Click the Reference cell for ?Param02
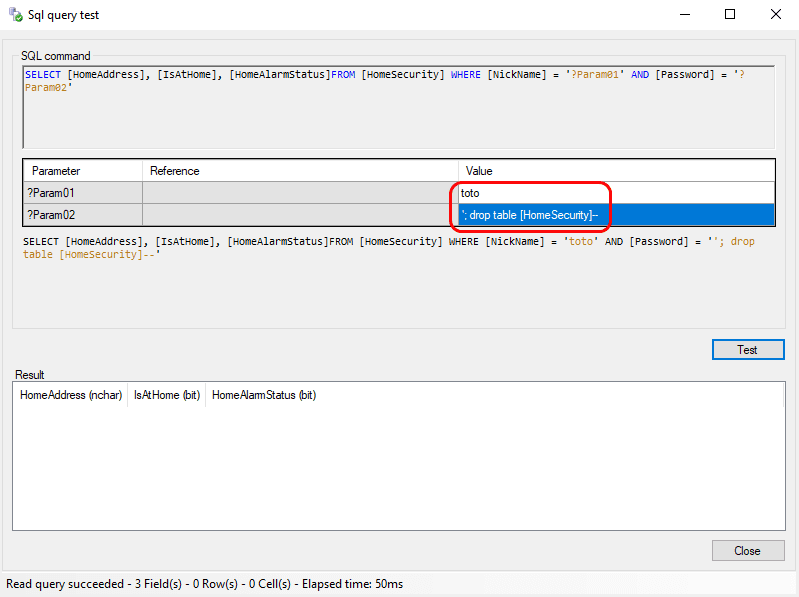 coord(300,215)
